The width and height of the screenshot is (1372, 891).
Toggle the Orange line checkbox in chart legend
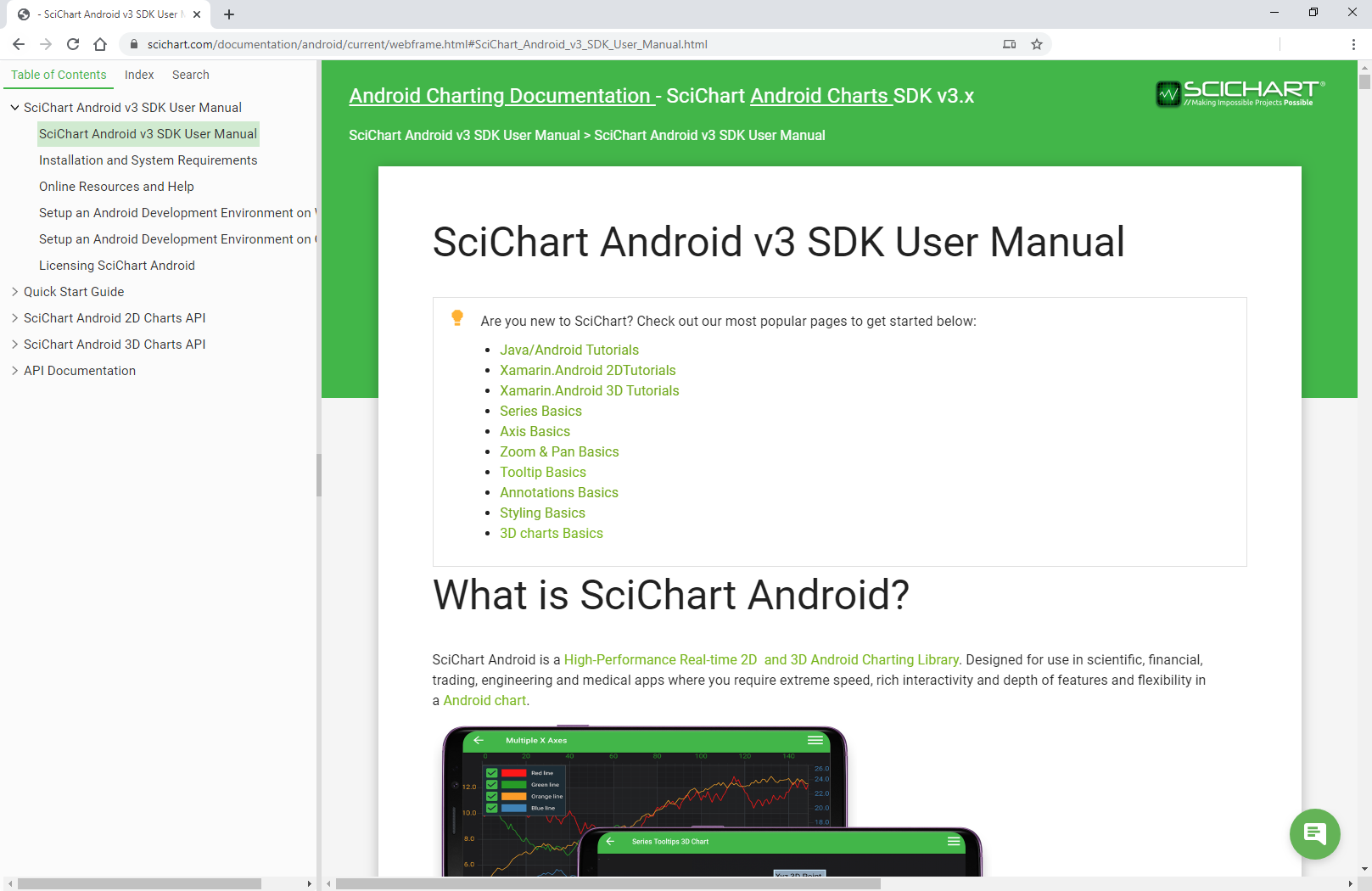(491, 796)
